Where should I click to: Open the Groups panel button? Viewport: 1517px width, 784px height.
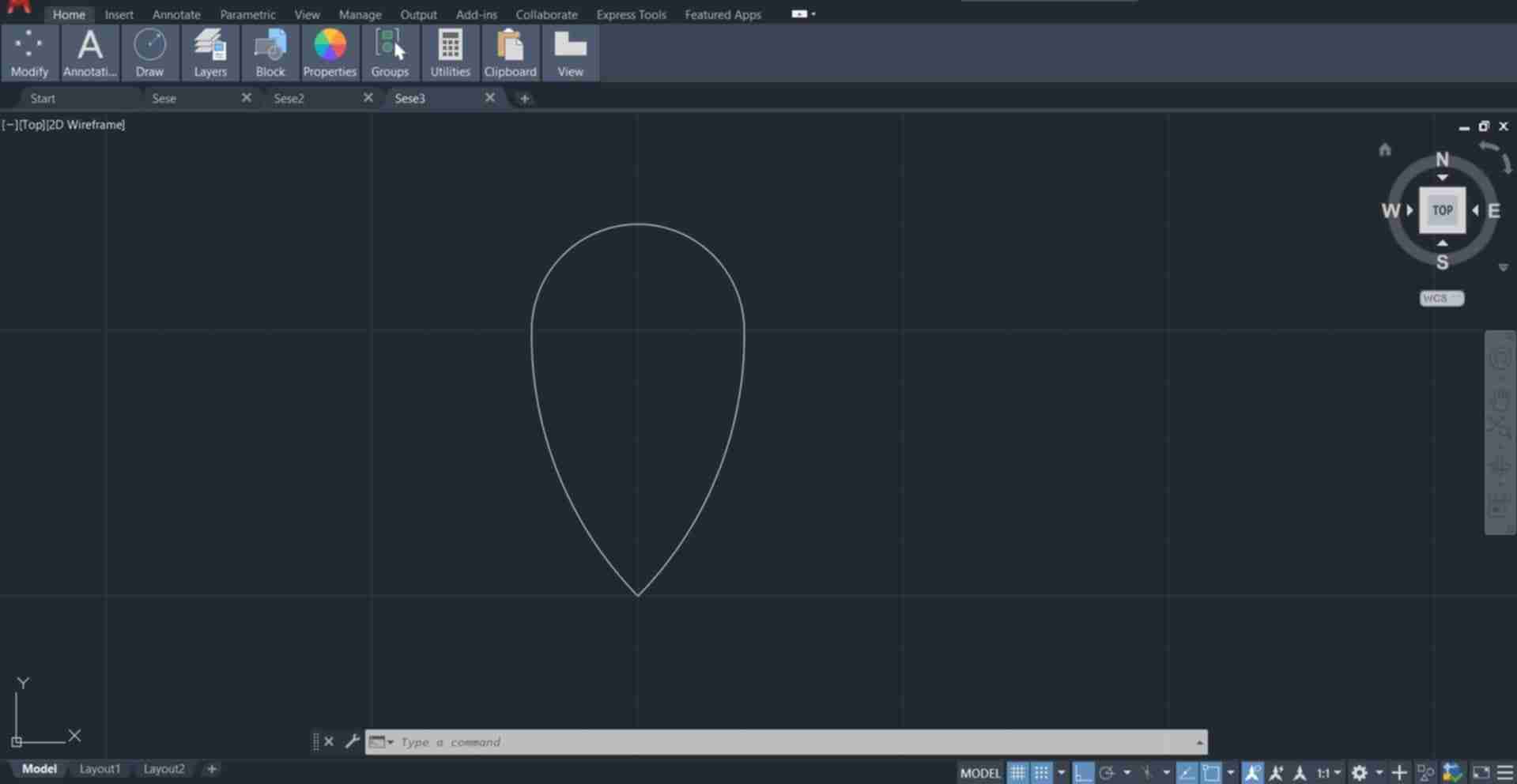(391, 53)
